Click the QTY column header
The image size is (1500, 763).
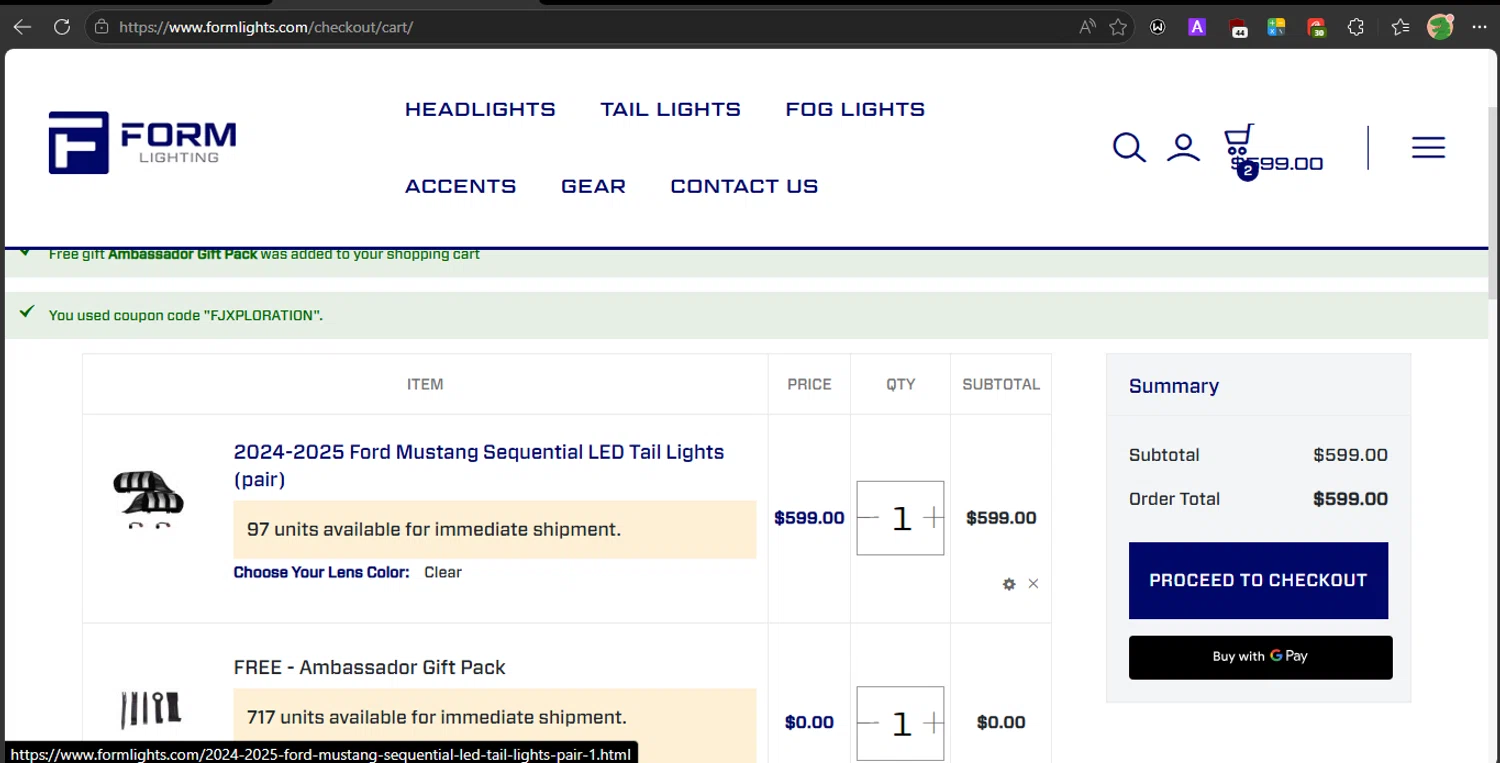tap(901, 384)
